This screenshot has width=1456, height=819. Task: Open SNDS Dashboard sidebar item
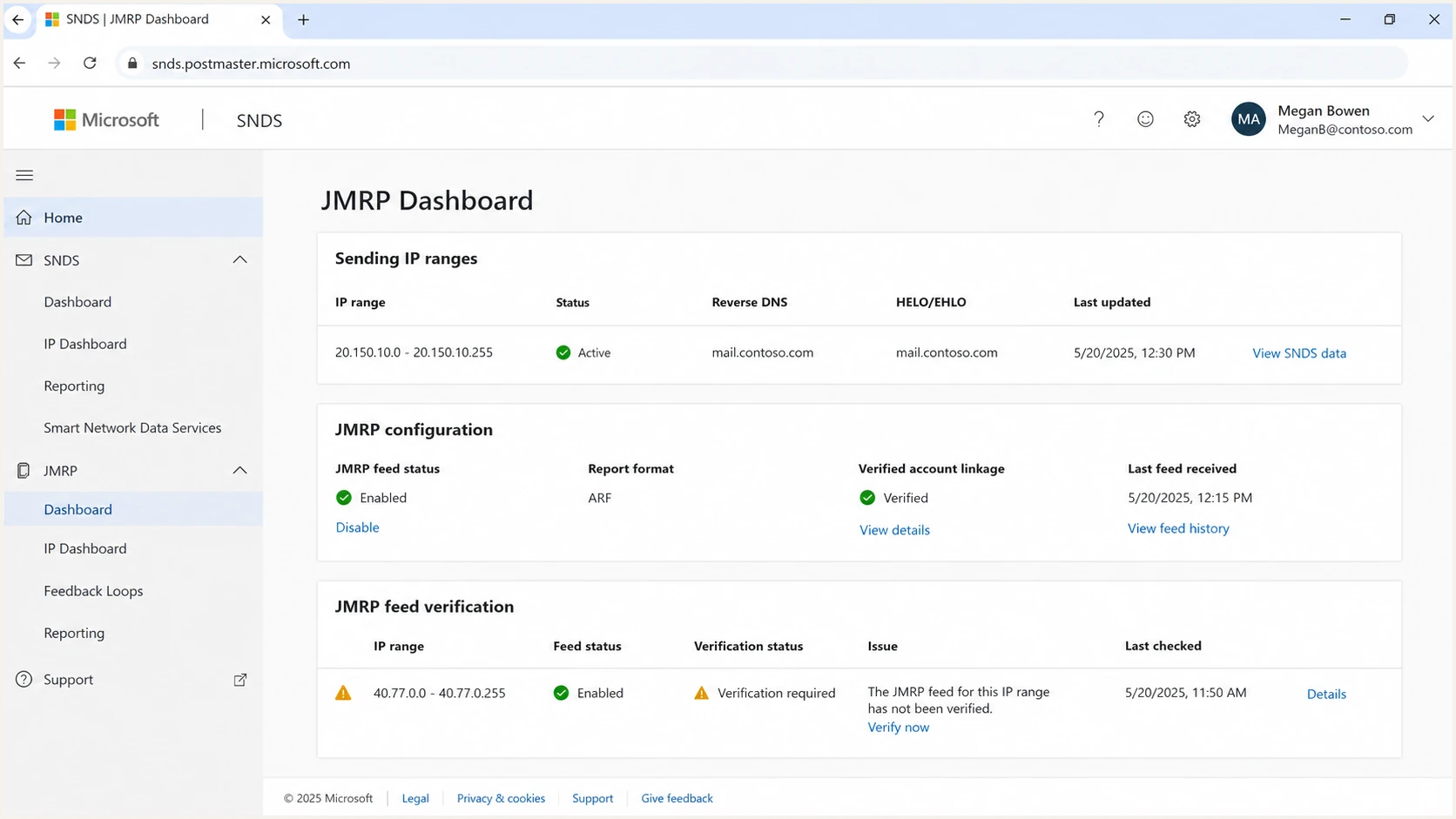pos(78,302)
